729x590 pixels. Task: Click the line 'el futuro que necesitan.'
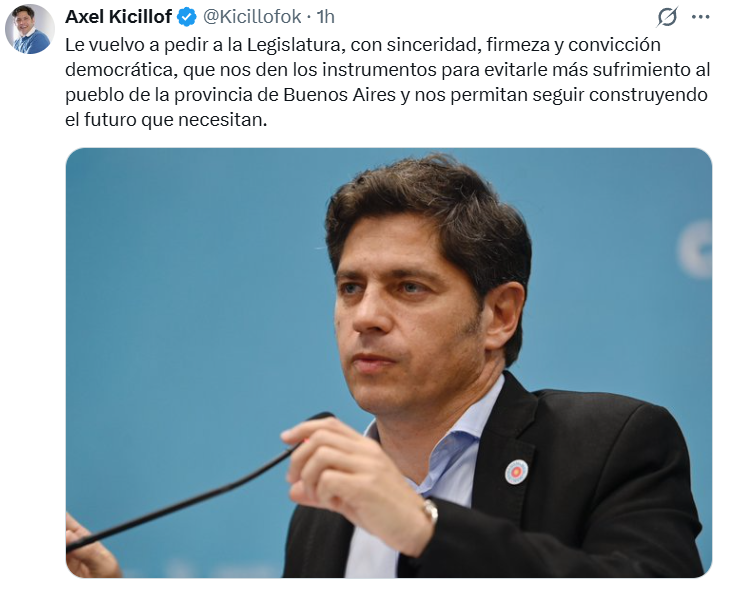[166, 120]
